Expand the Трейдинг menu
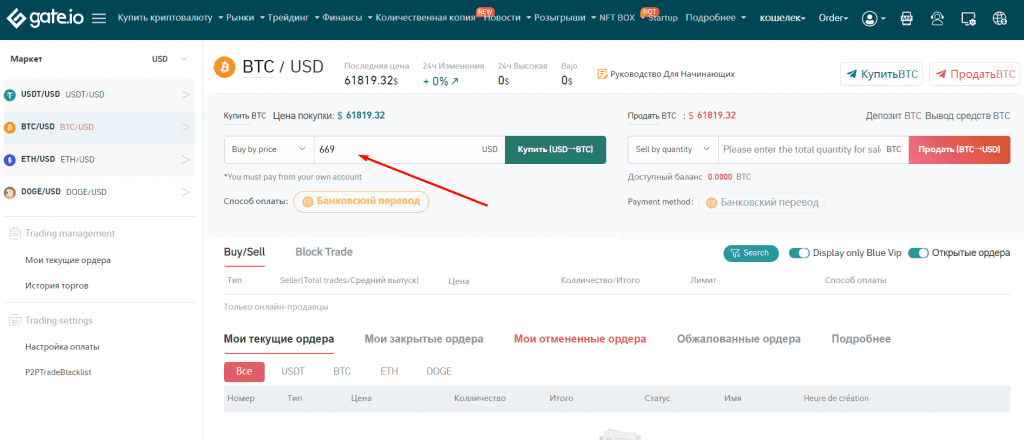1024x440 pixels. pyautogui.click(x=293, y=18)
